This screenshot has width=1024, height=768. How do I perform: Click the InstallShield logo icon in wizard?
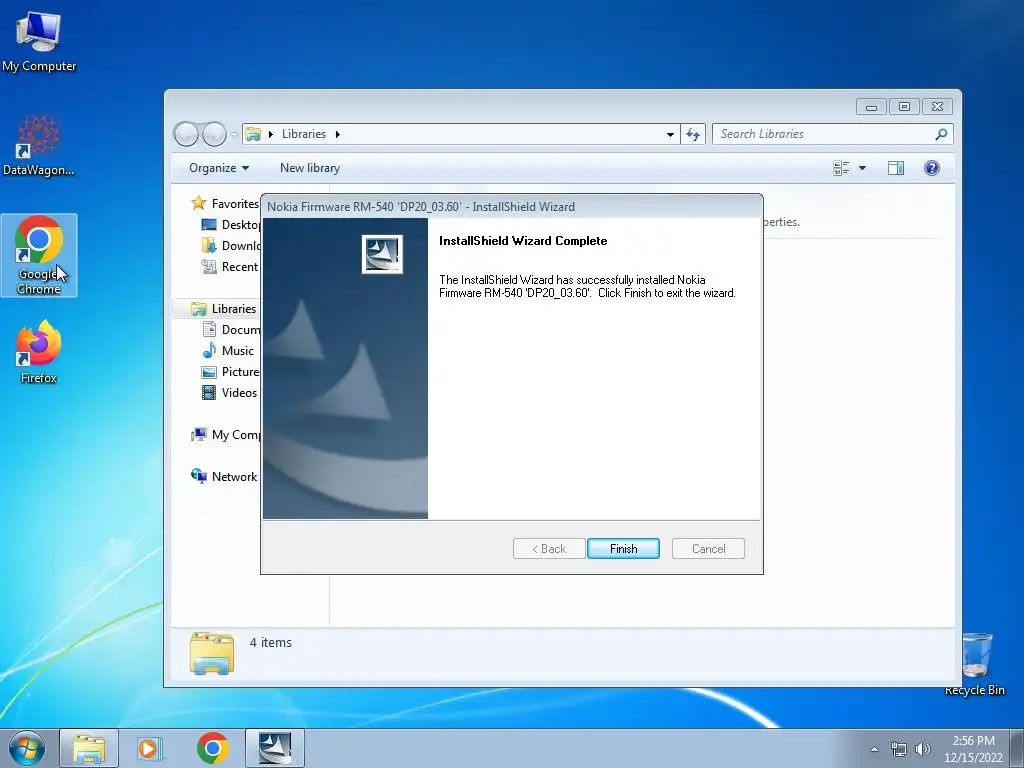coord(382,254)
